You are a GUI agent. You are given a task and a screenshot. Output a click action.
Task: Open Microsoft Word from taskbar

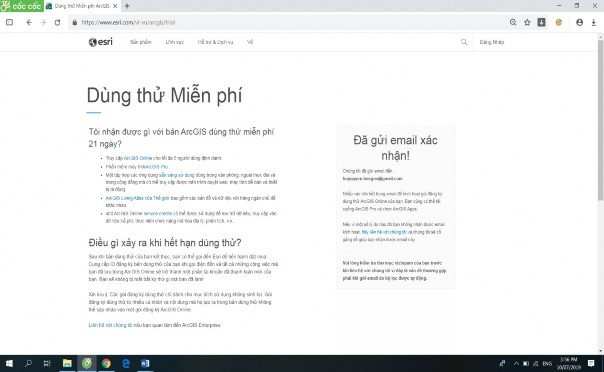click(x=145, y=363)
